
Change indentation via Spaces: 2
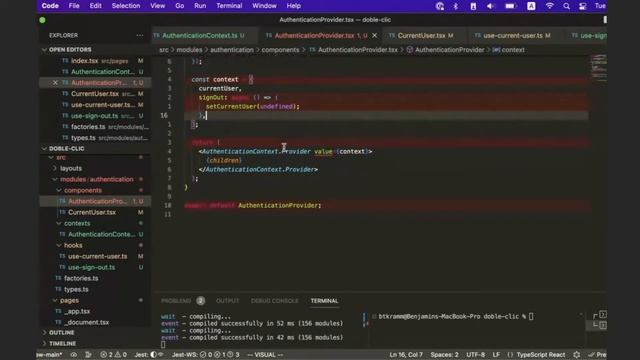point(444,355)
